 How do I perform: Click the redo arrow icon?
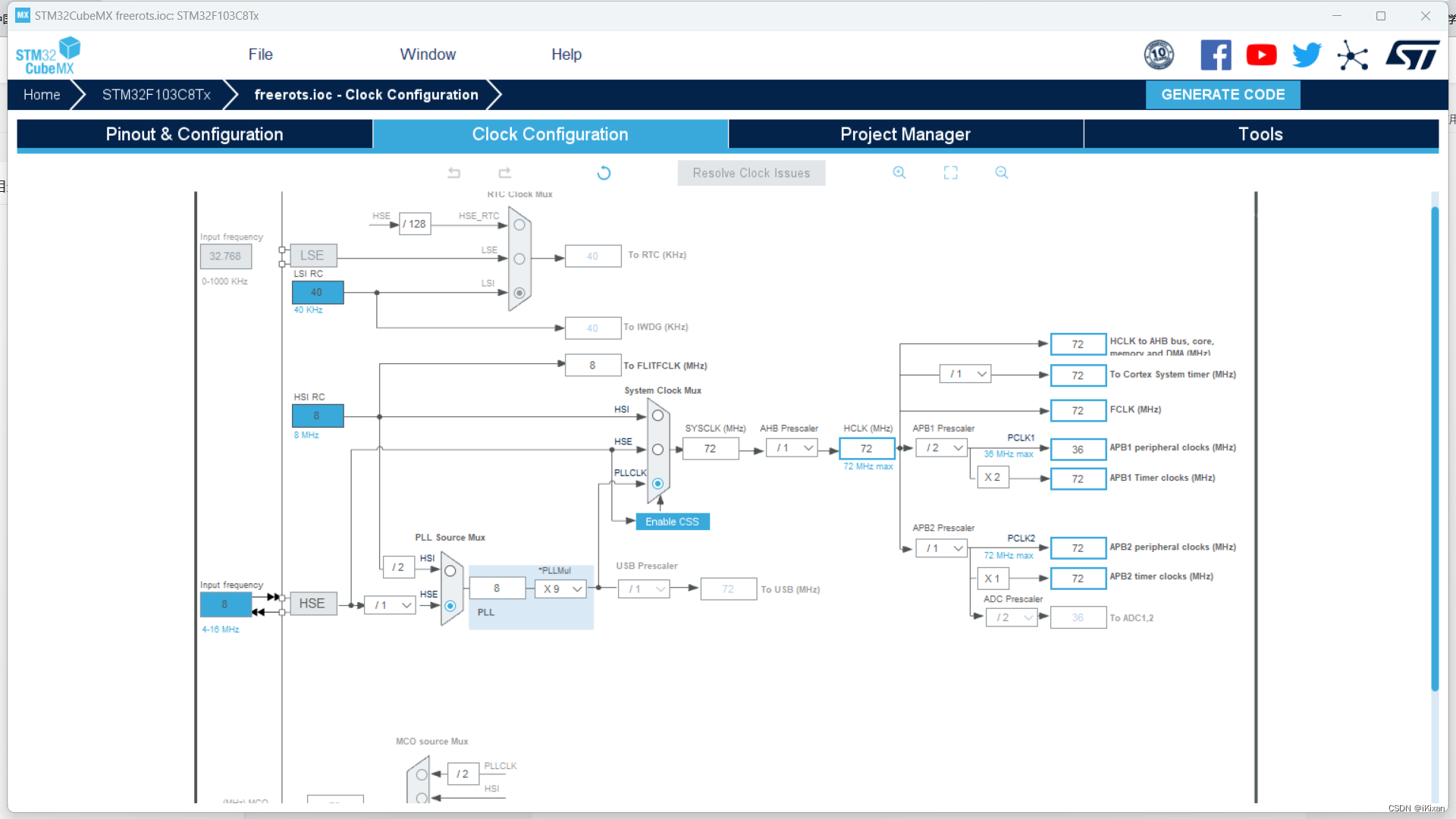click(505, 173)
